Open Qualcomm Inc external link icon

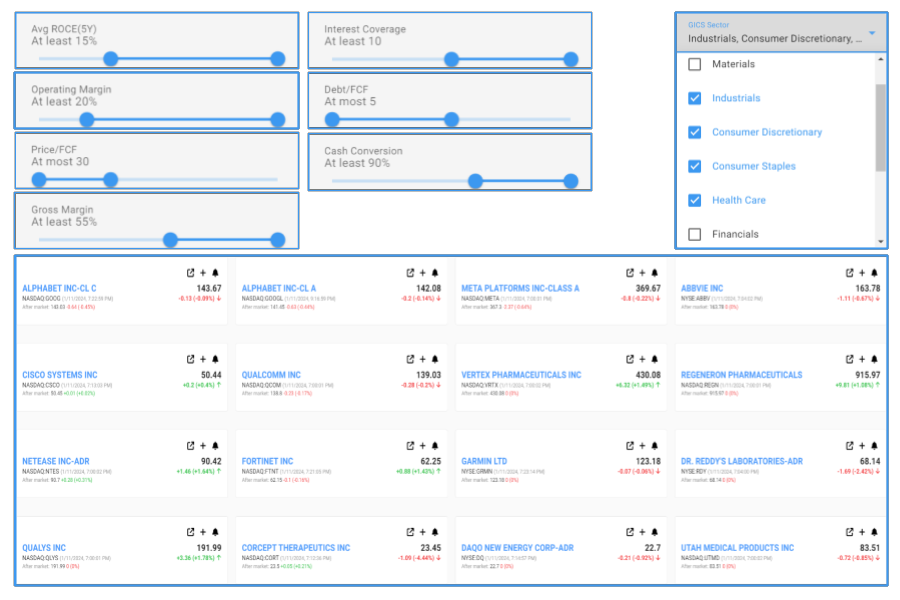coord(410,359)
